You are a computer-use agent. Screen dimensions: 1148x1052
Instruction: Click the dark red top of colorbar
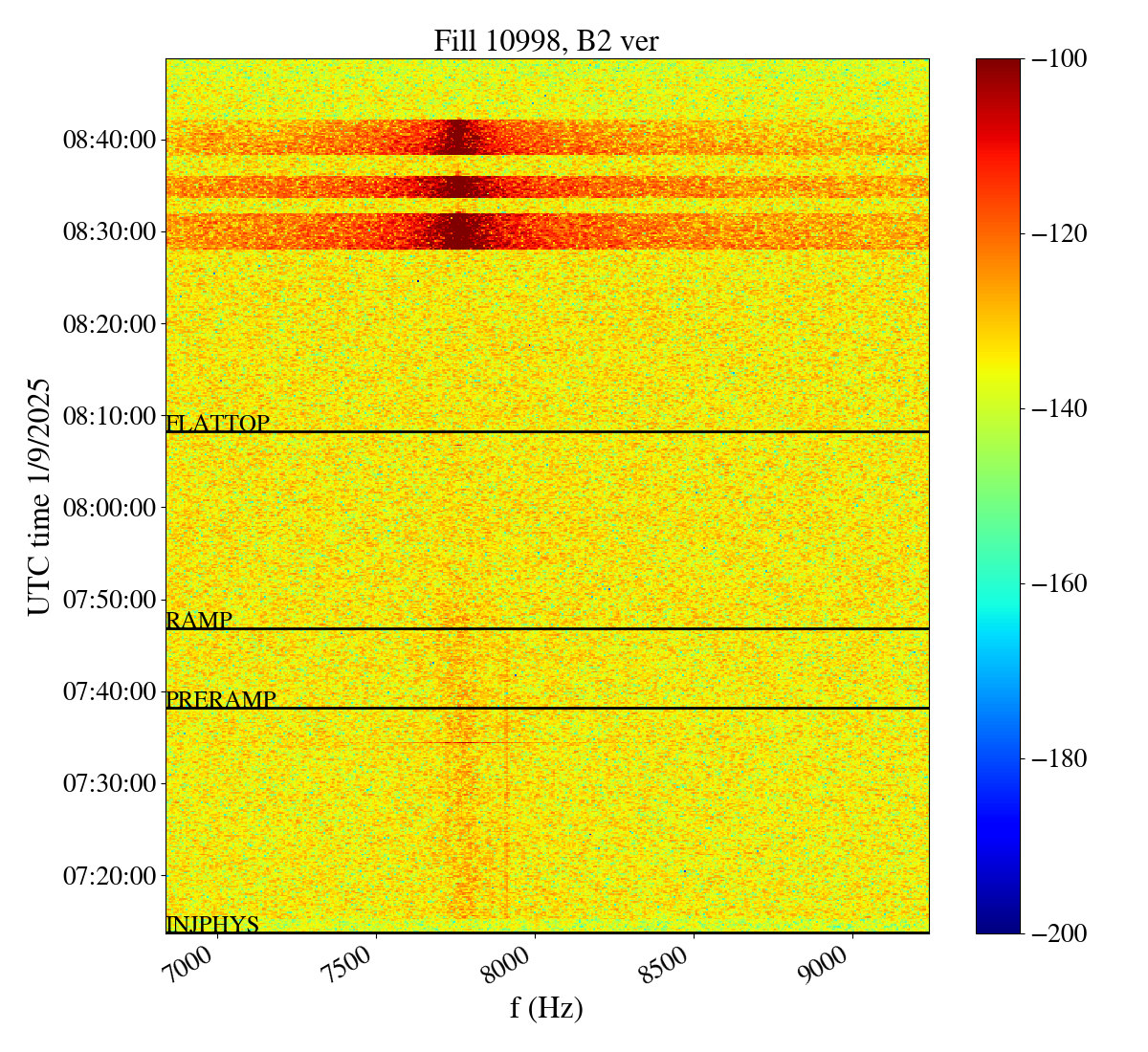[x=998, y=65]
